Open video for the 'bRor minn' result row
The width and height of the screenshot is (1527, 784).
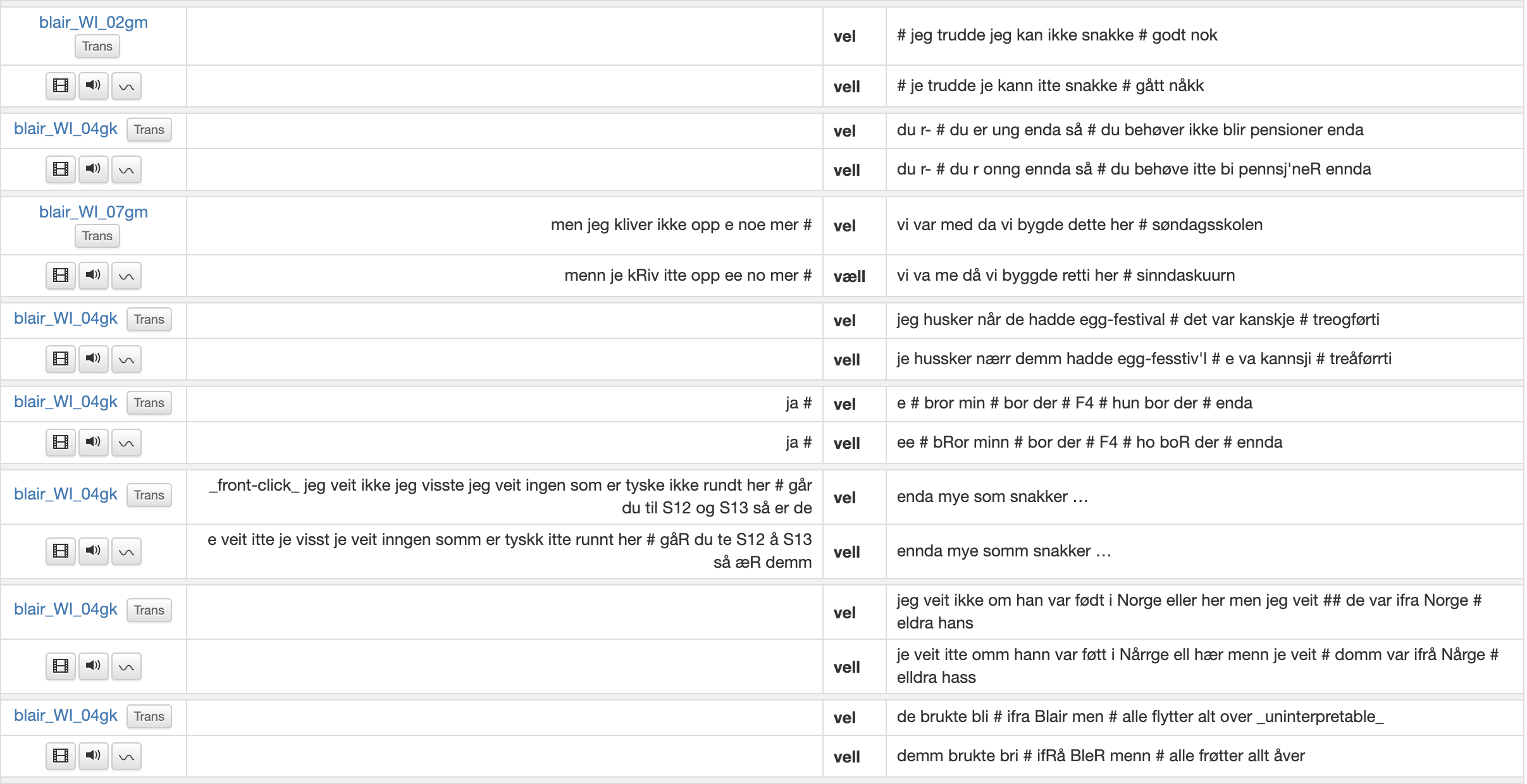(61, 443)
